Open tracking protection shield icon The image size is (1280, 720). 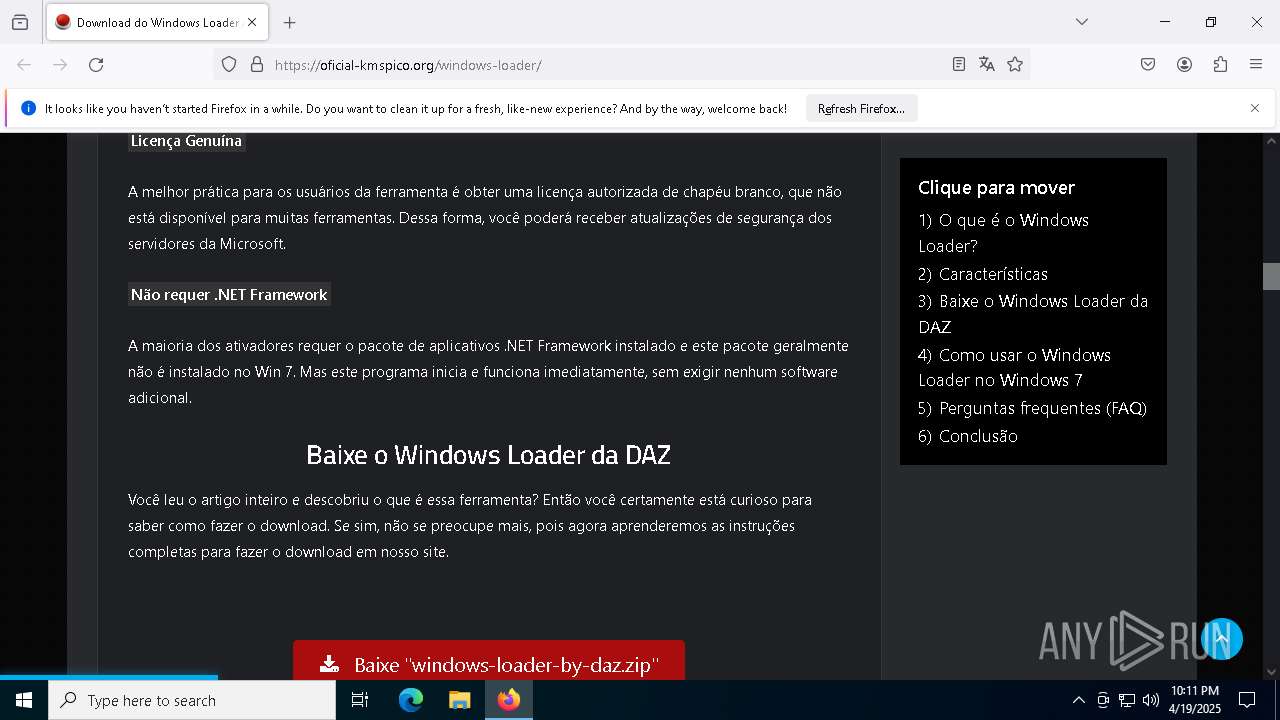229,65
